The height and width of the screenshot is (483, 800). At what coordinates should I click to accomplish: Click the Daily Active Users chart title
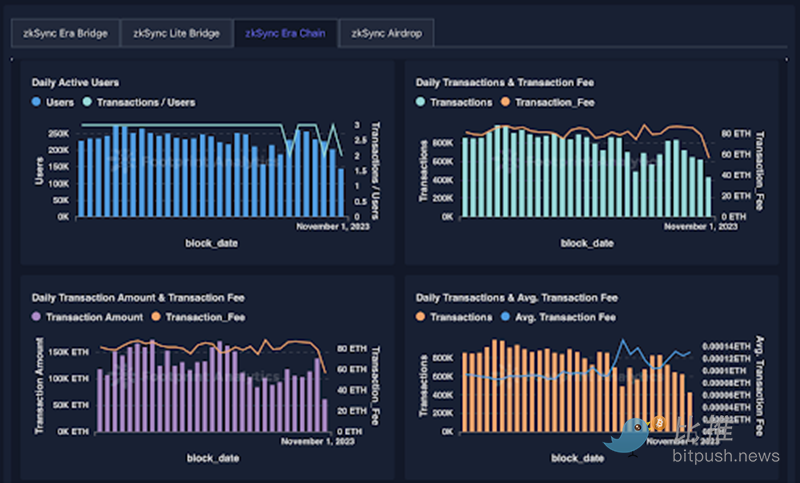[x=75, y=83]
